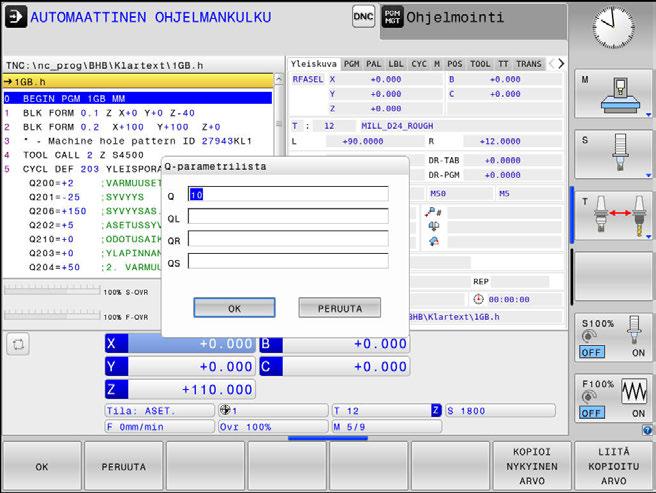Expand the M panel dropdown arrow
This screenshot has height=493, width=656.
click(648, 115)
